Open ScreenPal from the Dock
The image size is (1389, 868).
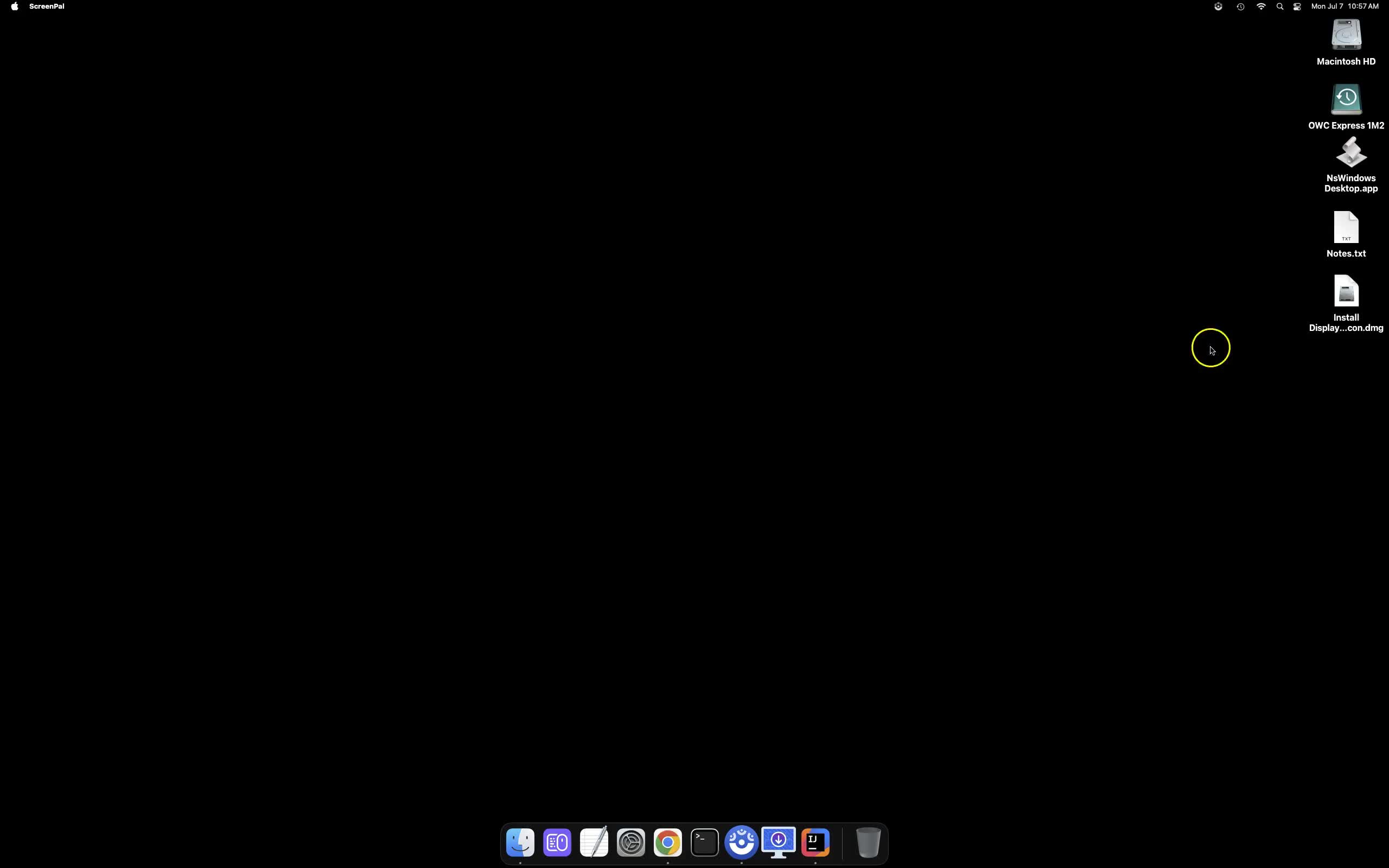tap(742, 842)
